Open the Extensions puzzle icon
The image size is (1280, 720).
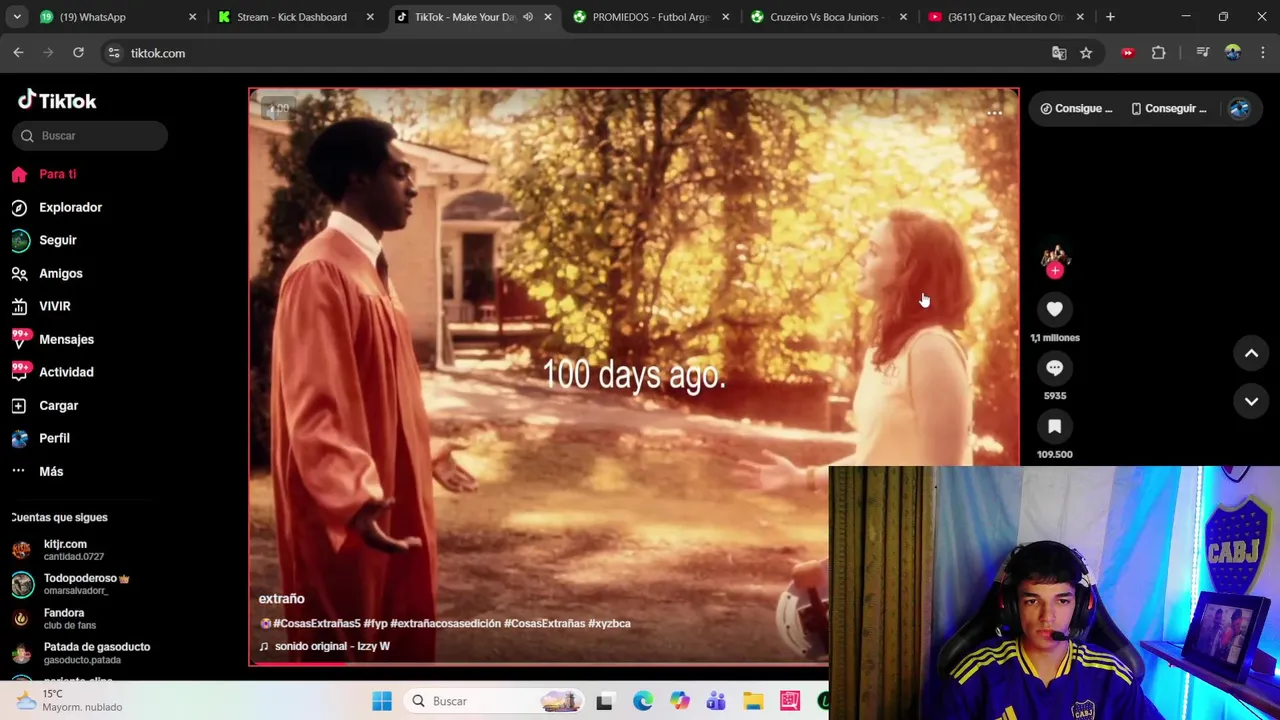click(1159, 53)
